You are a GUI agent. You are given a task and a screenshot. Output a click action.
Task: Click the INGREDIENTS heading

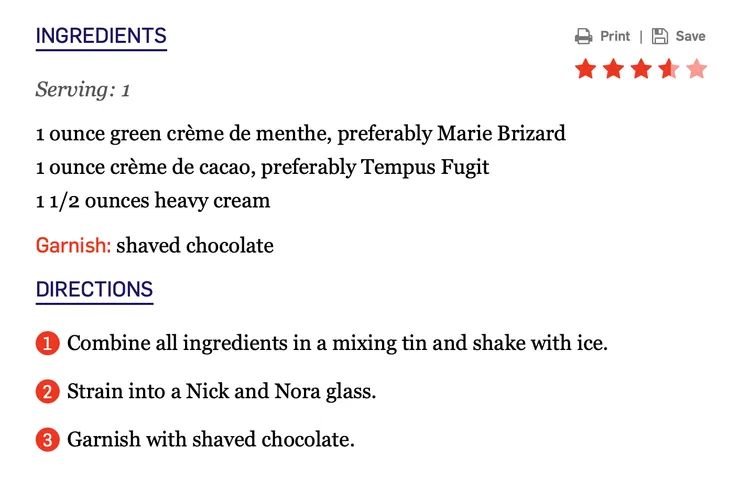coord(101,37)
